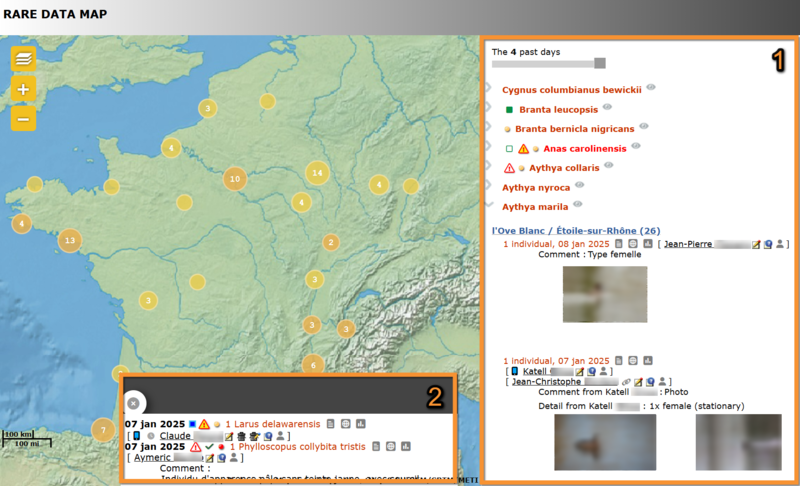800x486 pixels.
Task: Open photo thumbnail under 08 jan 2025 record
Action: (x=605, y=294)
